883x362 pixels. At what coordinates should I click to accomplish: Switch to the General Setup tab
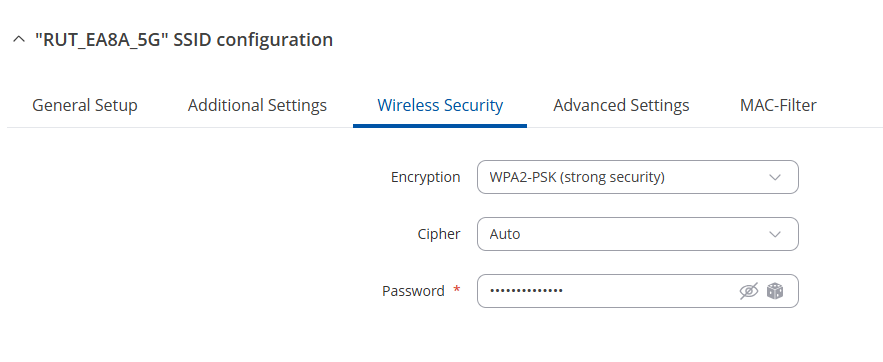[x=84, y=105]
